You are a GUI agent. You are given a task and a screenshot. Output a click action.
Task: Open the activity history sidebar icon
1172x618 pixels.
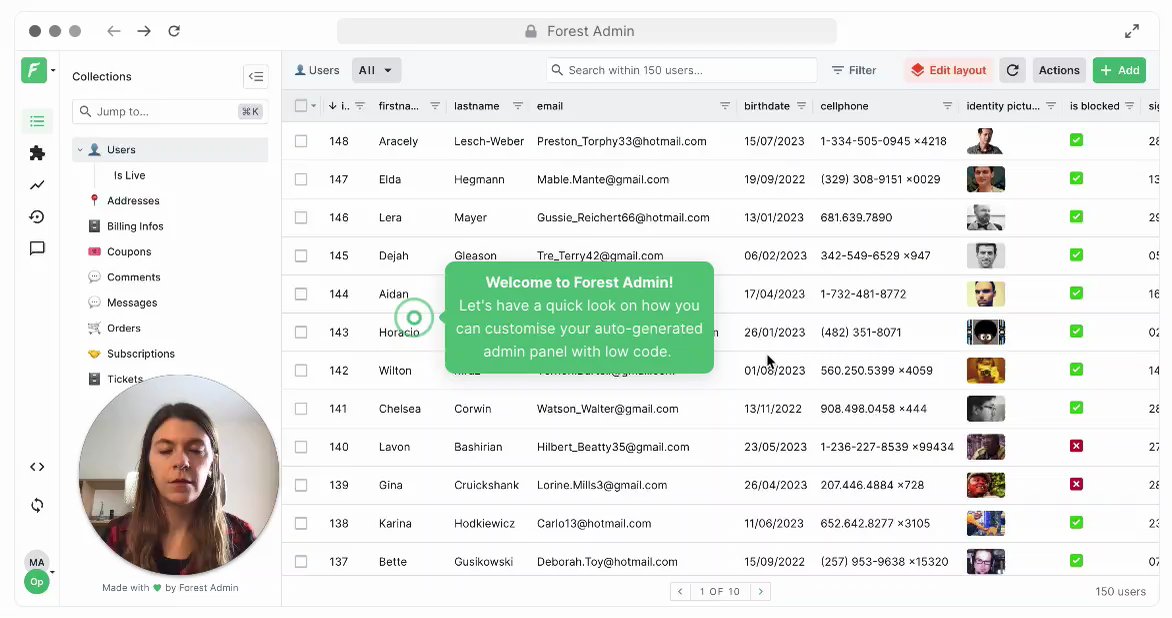click(x=37, y=217)
